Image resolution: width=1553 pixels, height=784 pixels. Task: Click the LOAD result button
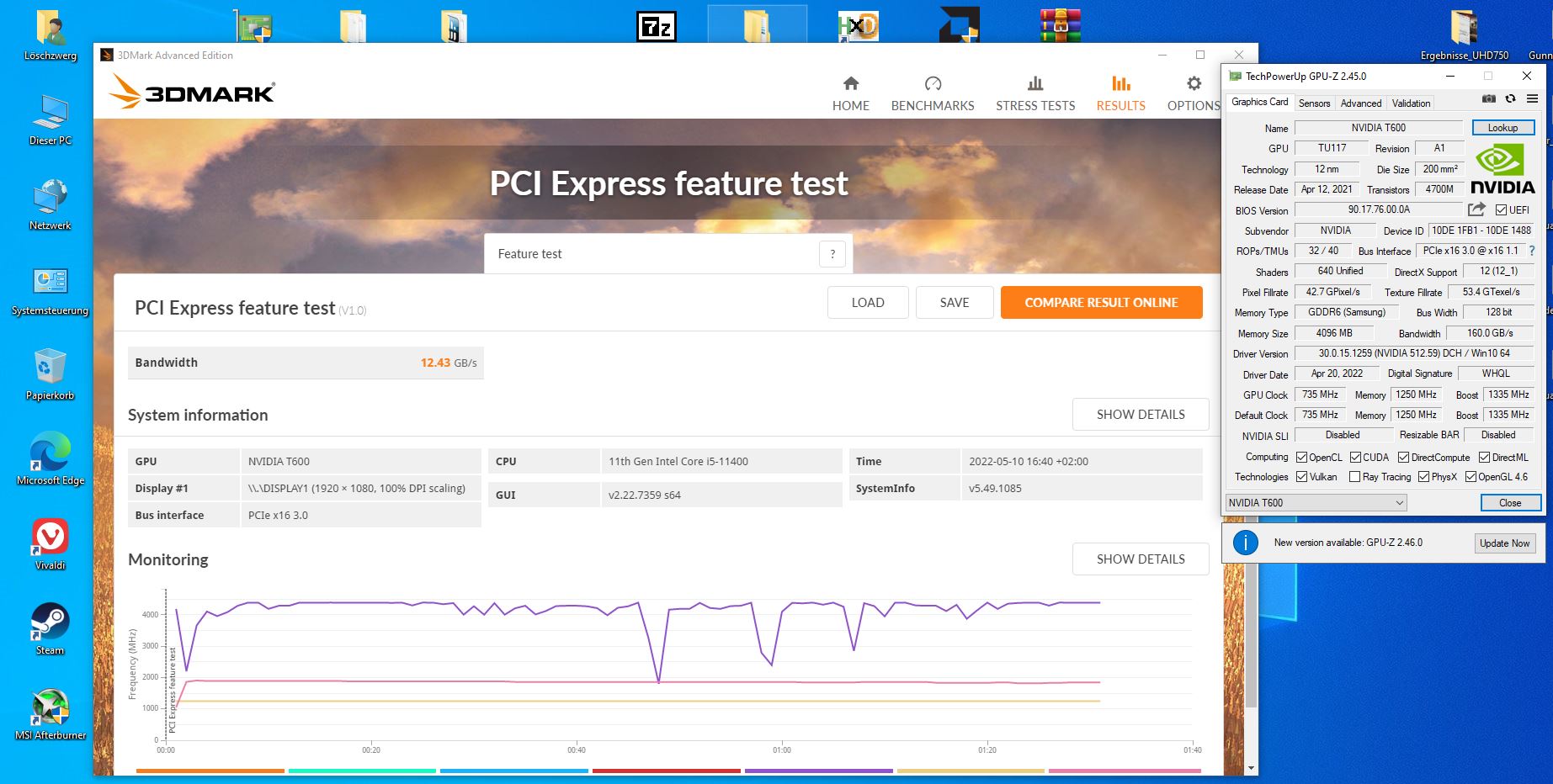[x=868, y=303]
